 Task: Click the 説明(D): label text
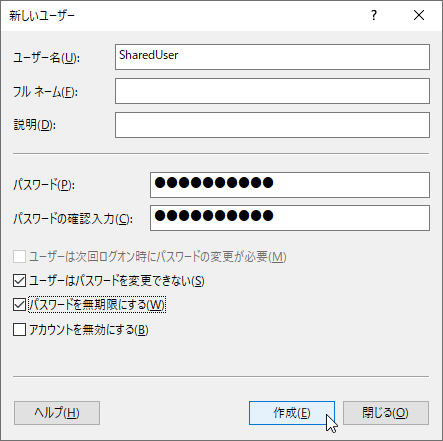tap(35, 125)
